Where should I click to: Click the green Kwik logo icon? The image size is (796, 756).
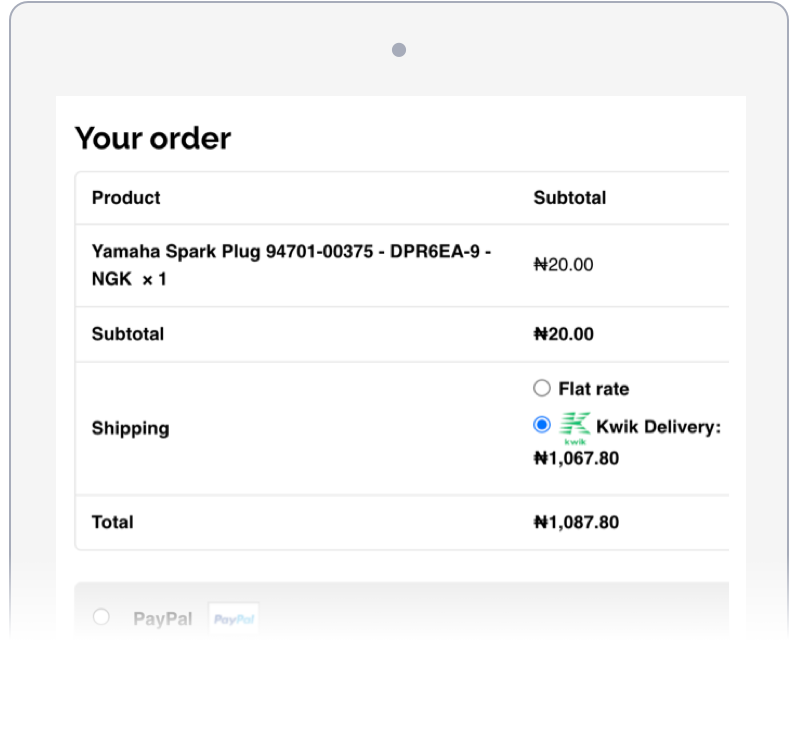(x=575, y=427)
